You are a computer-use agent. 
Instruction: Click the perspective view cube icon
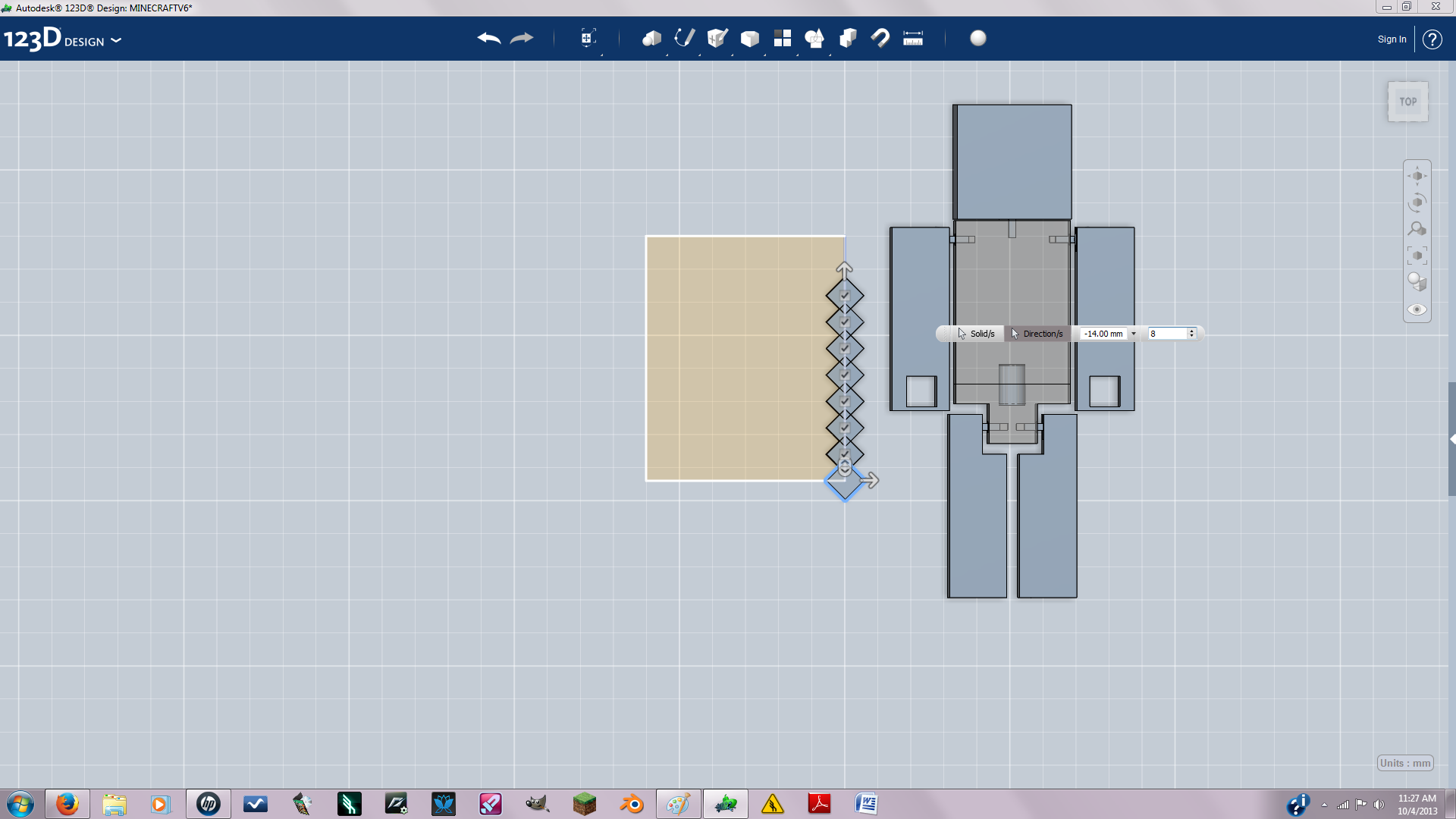point(1417,282)
